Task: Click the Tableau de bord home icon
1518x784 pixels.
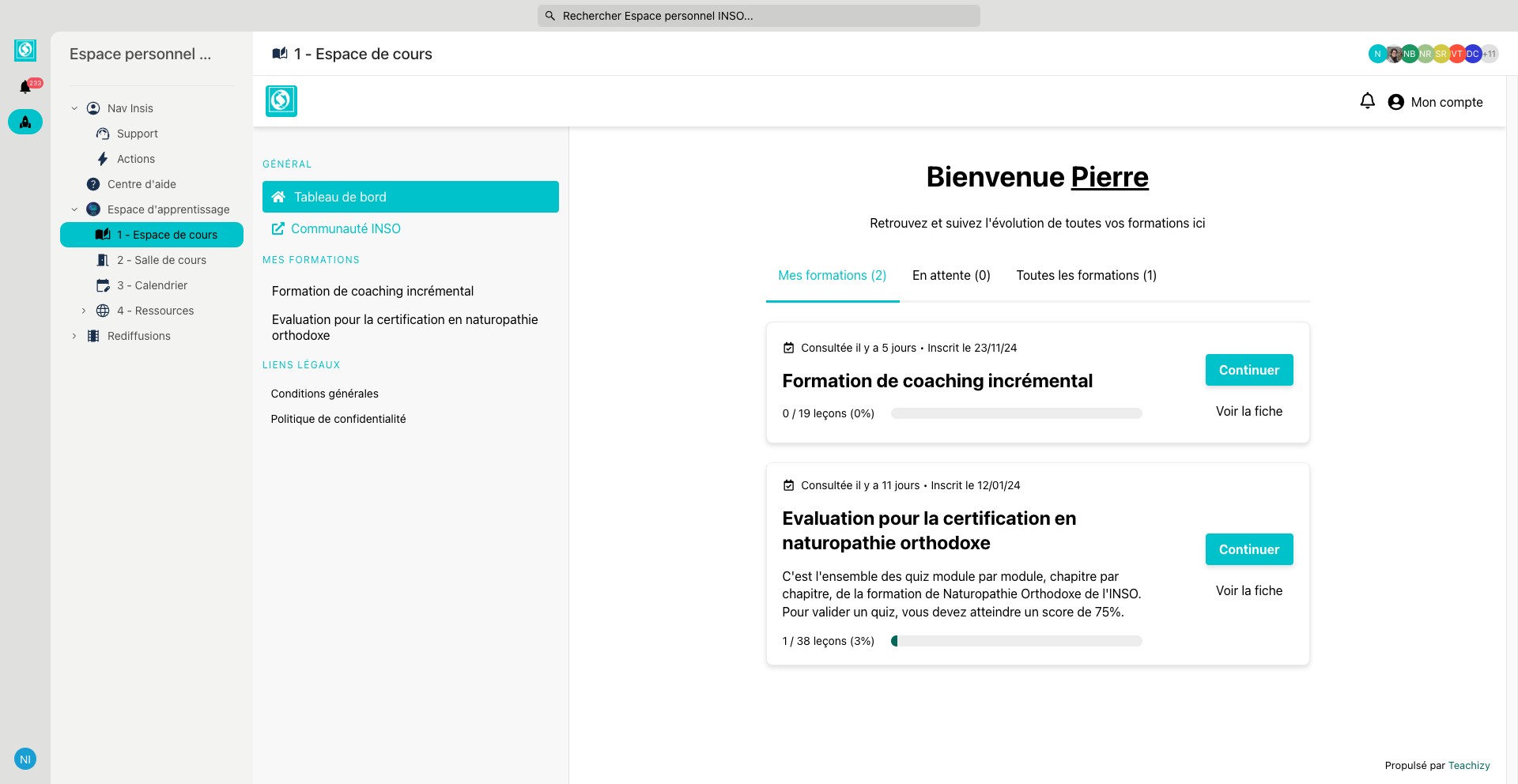Action: click(x=278, y=197)
